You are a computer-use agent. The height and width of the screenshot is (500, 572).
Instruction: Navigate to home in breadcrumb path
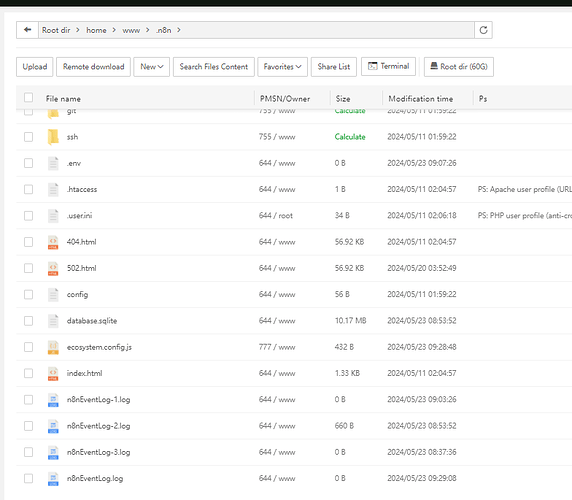point(96,30)
